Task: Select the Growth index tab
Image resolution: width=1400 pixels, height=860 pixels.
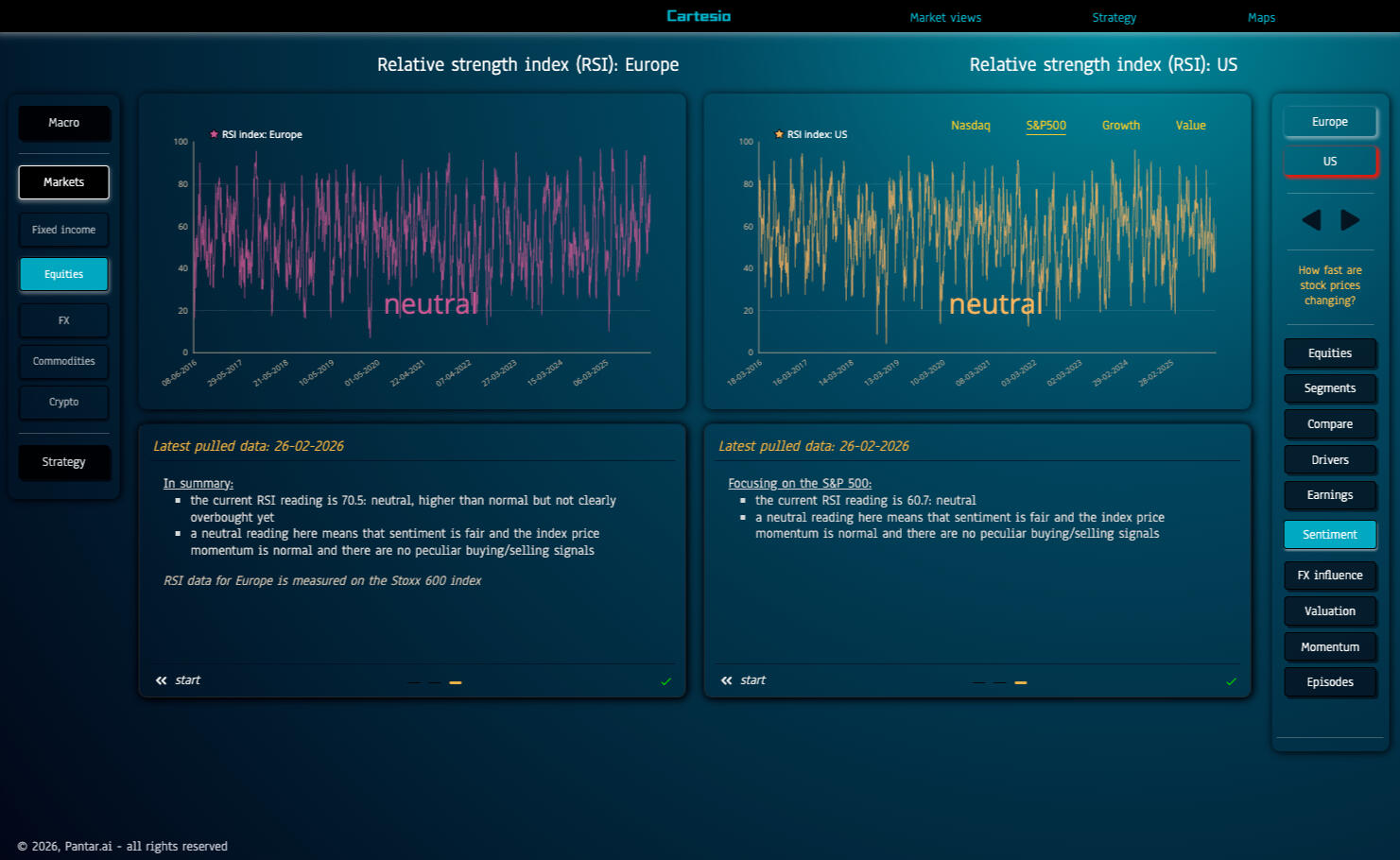Action: pyautogui.click(x=1120, y=126)
